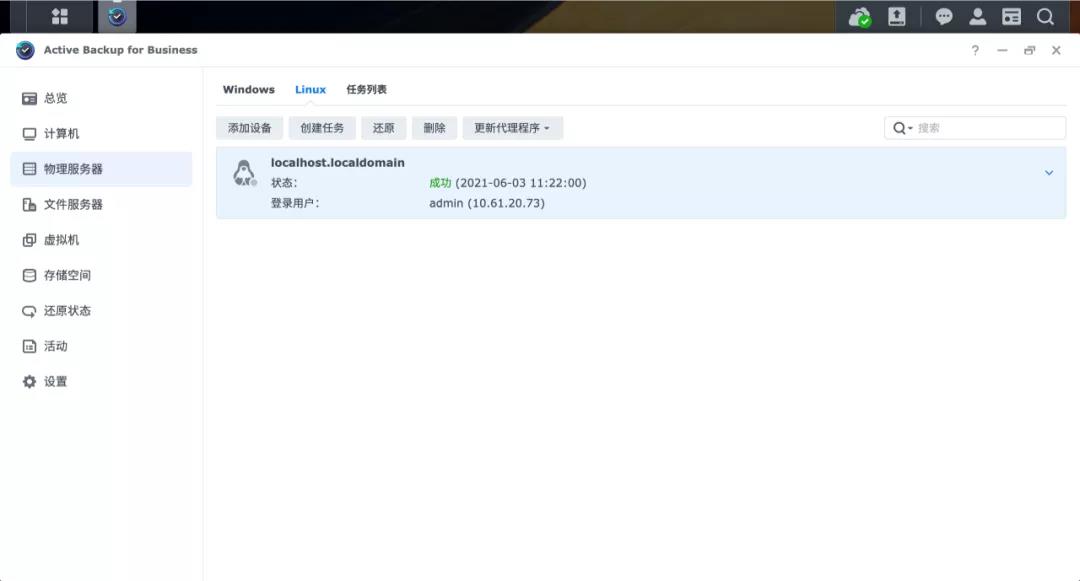Open widgets panel icon
Screen dimensions: 1080x581
coord(1011,17)
